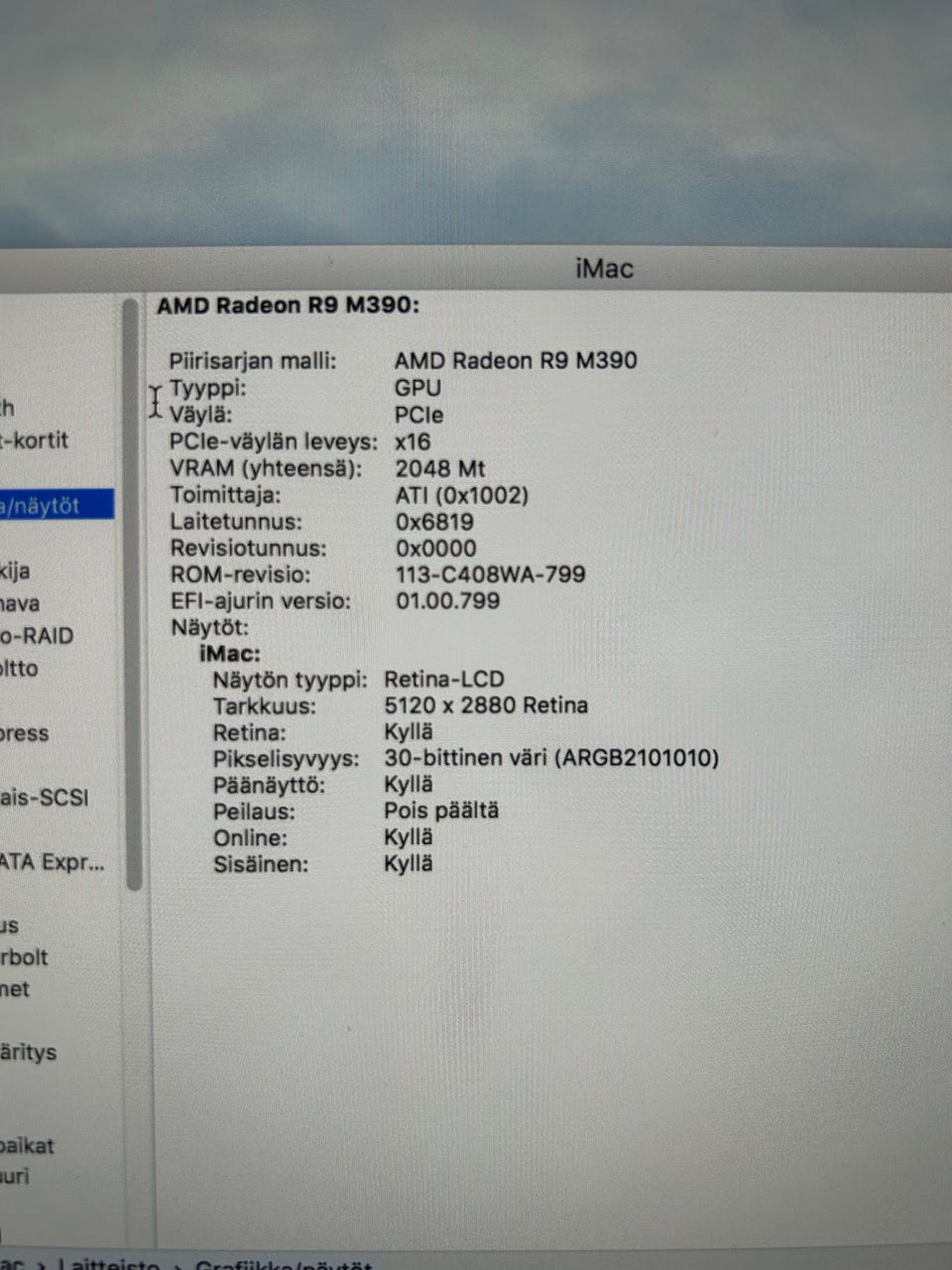Viewport: 952px width, 1270px height.
Task: Select the highlighted Grafiikka/näytöt sidebar item
Action: pos(57,505)
